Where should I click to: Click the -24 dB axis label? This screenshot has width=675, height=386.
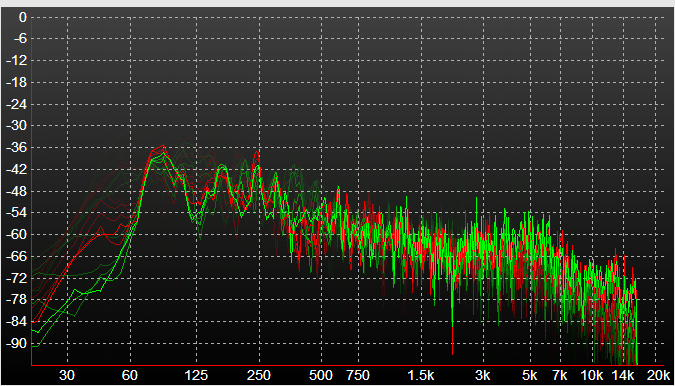(x=16, y=104)
